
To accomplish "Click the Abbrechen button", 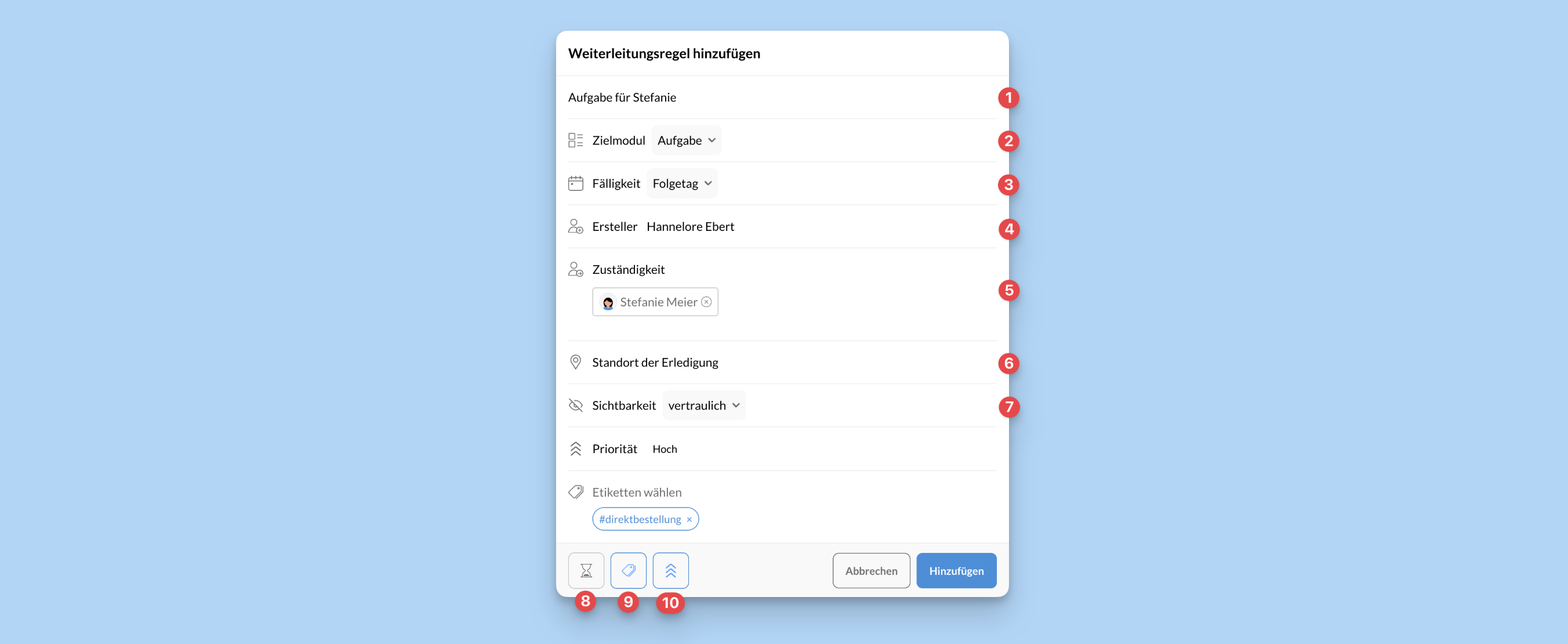I will [871, 570].
